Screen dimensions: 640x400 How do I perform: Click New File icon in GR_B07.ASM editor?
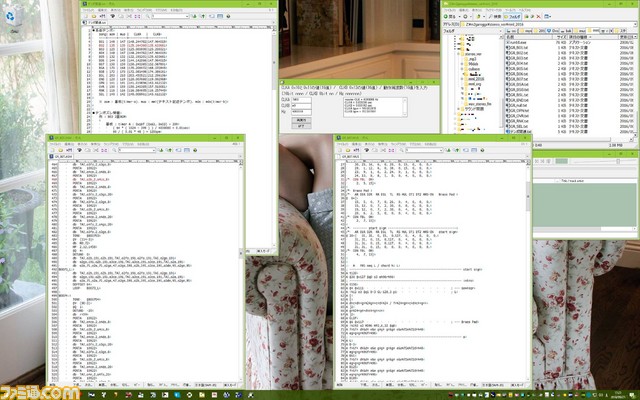click(x=52, y=150)
